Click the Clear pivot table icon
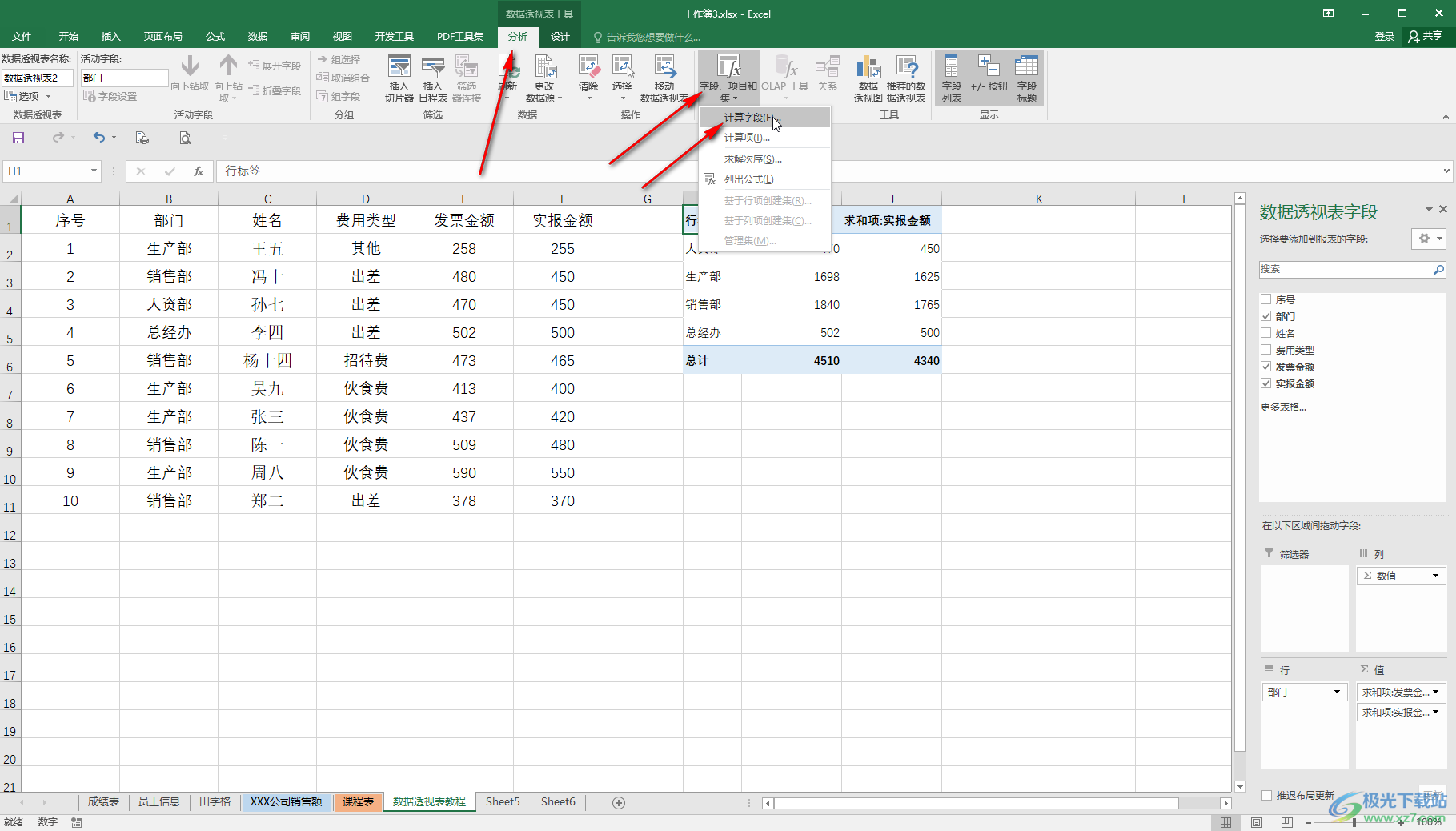 click(588, 78)
